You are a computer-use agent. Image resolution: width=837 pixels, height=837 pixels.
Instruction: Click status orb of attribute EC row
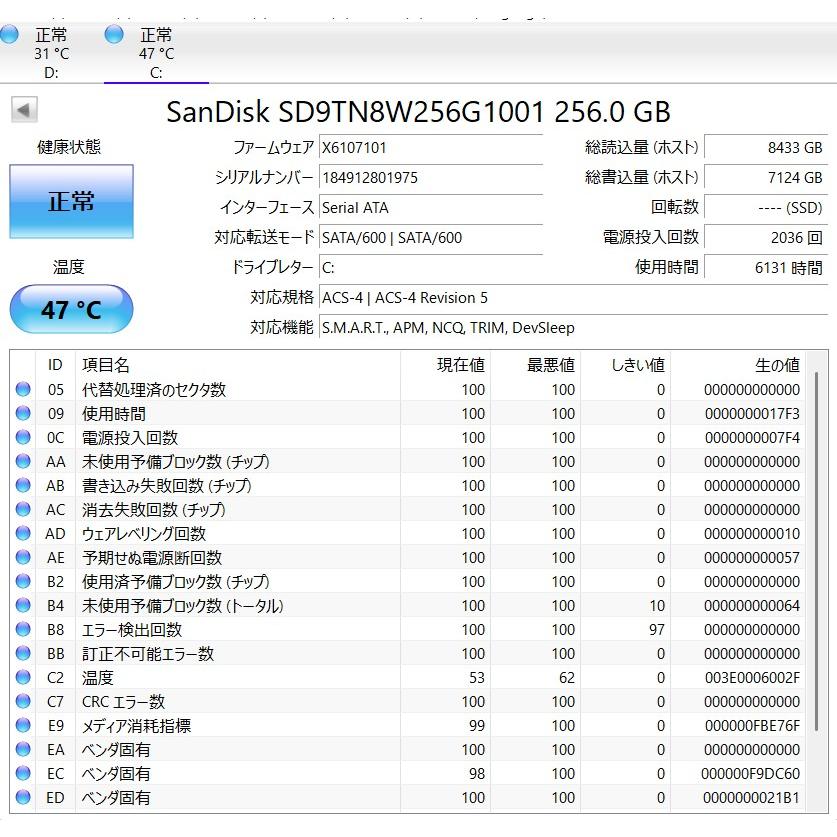pos(23,773)
